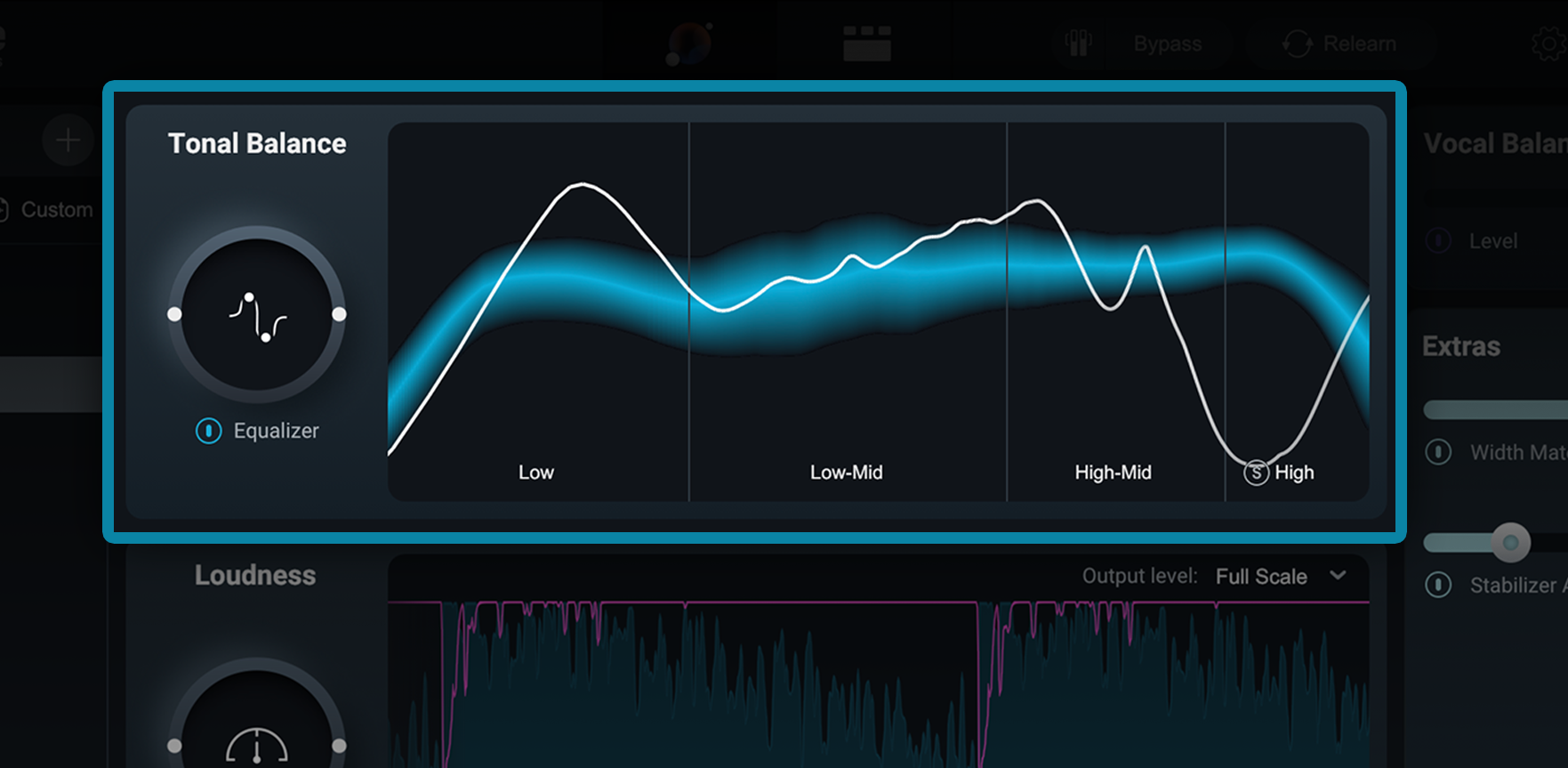Select the Low-Mid band label

[847, 473]
